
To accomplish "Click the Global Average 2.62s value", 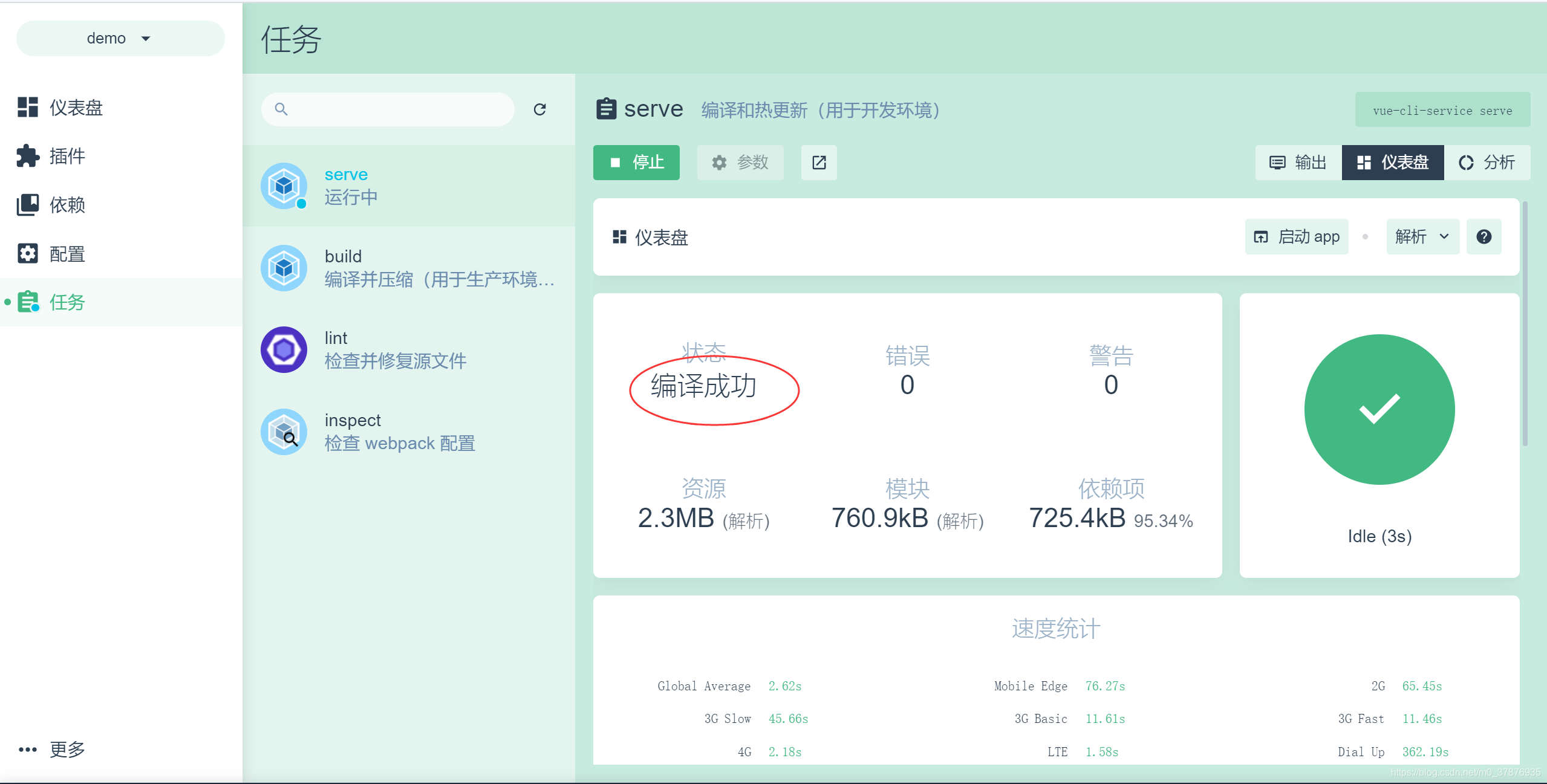I will click(x=785, y=686).
